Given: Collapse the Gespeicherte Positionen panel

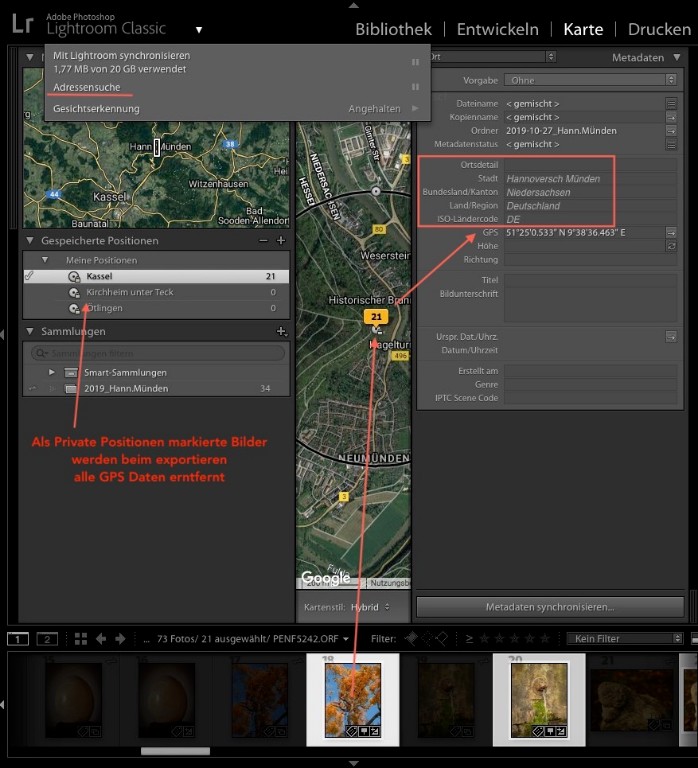Looking at the screenshot, I should pyautogui.click(x=30, y=240).
